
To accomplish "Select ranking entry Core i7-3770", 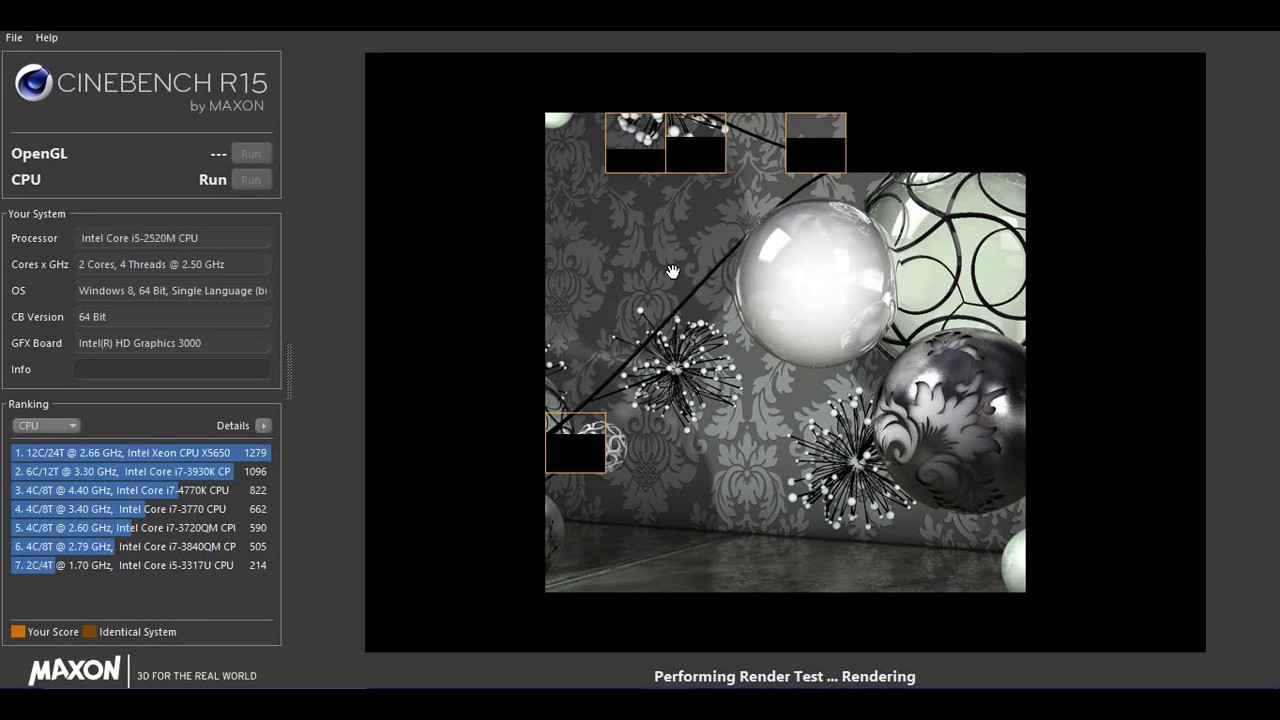I will point(141,509).
